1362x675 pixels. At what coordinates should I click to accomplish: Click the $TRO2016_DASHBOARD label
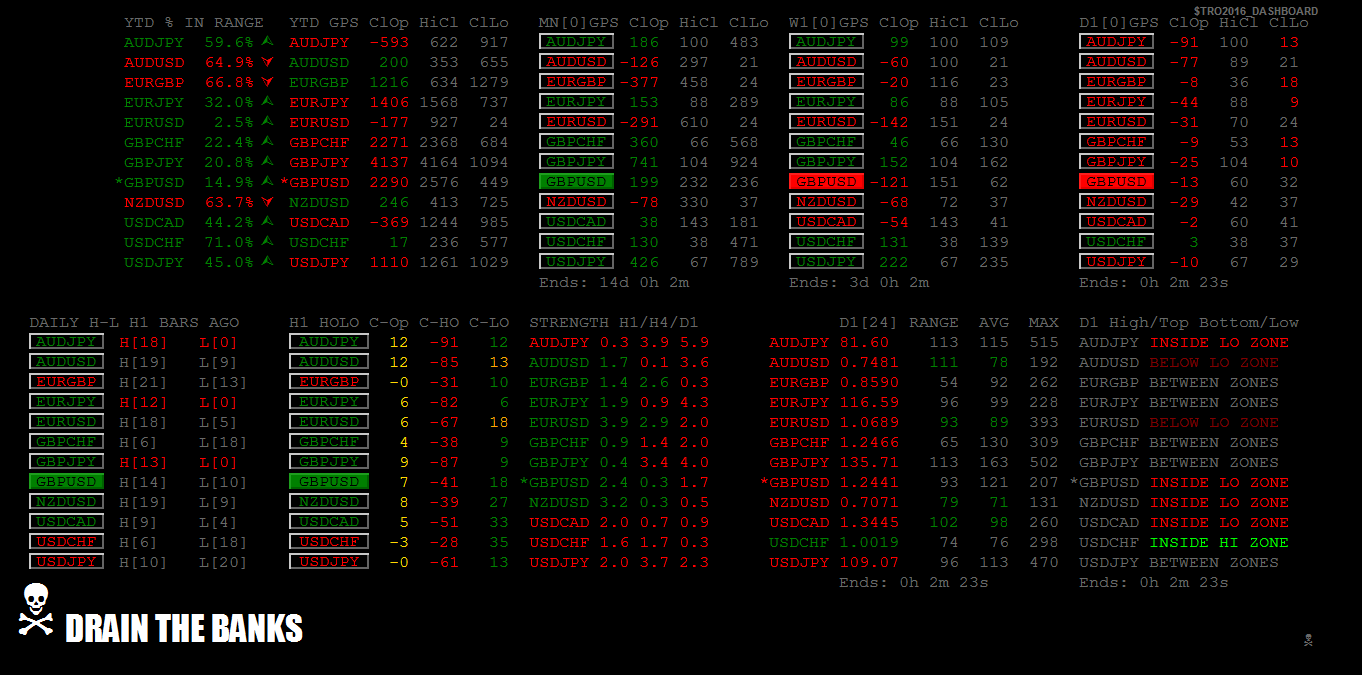click(x=1255, y=11)
